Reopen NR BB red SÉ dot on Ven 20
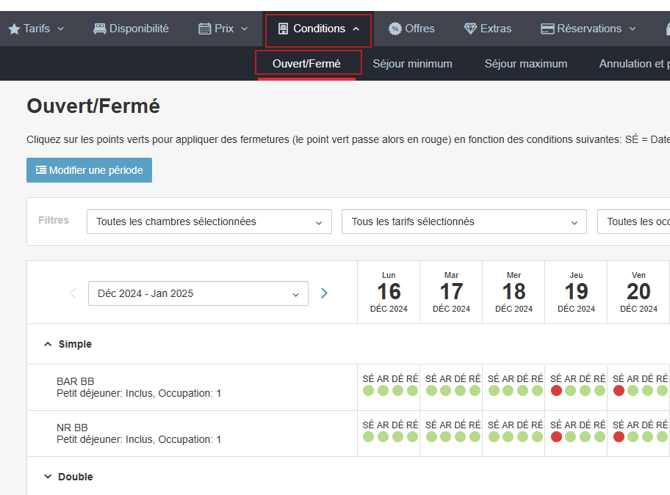 pyautogui.click(x=619, y=436)
